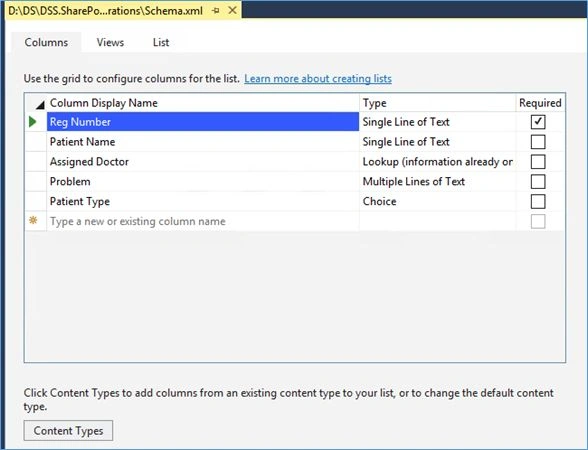Click the green current-row arrow indicator
Image resolution: width=588 pixels, height=450 pixels.
click(33, 122)
